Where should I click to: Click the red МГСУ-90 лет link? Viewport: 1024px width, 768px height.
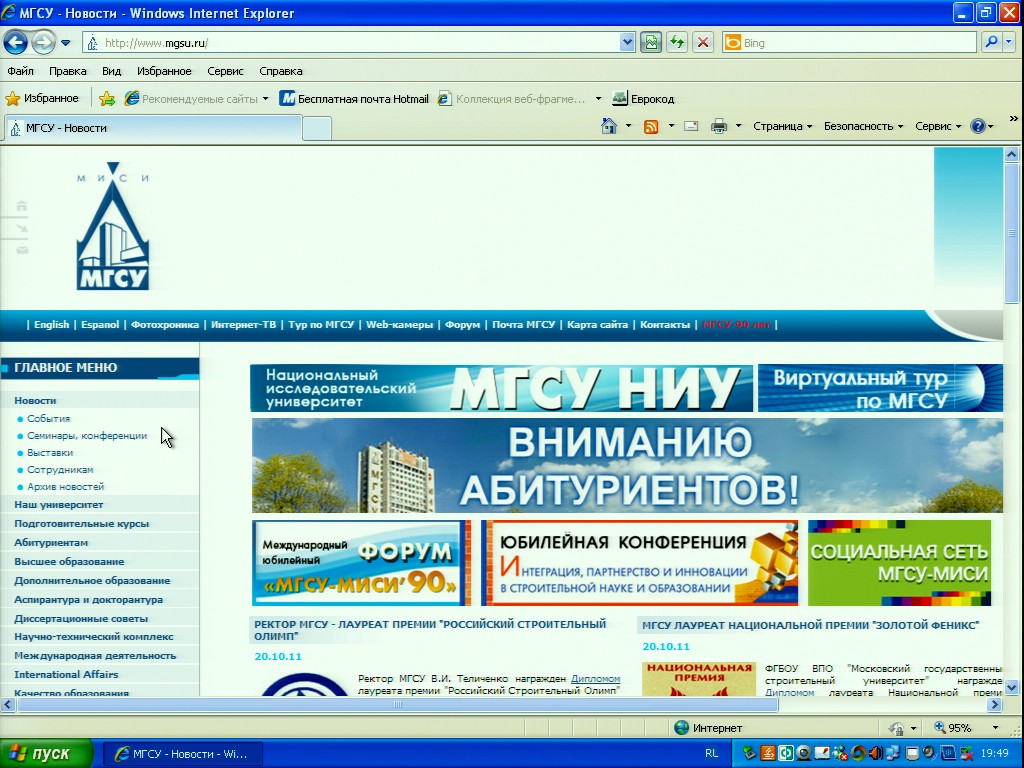736,325
